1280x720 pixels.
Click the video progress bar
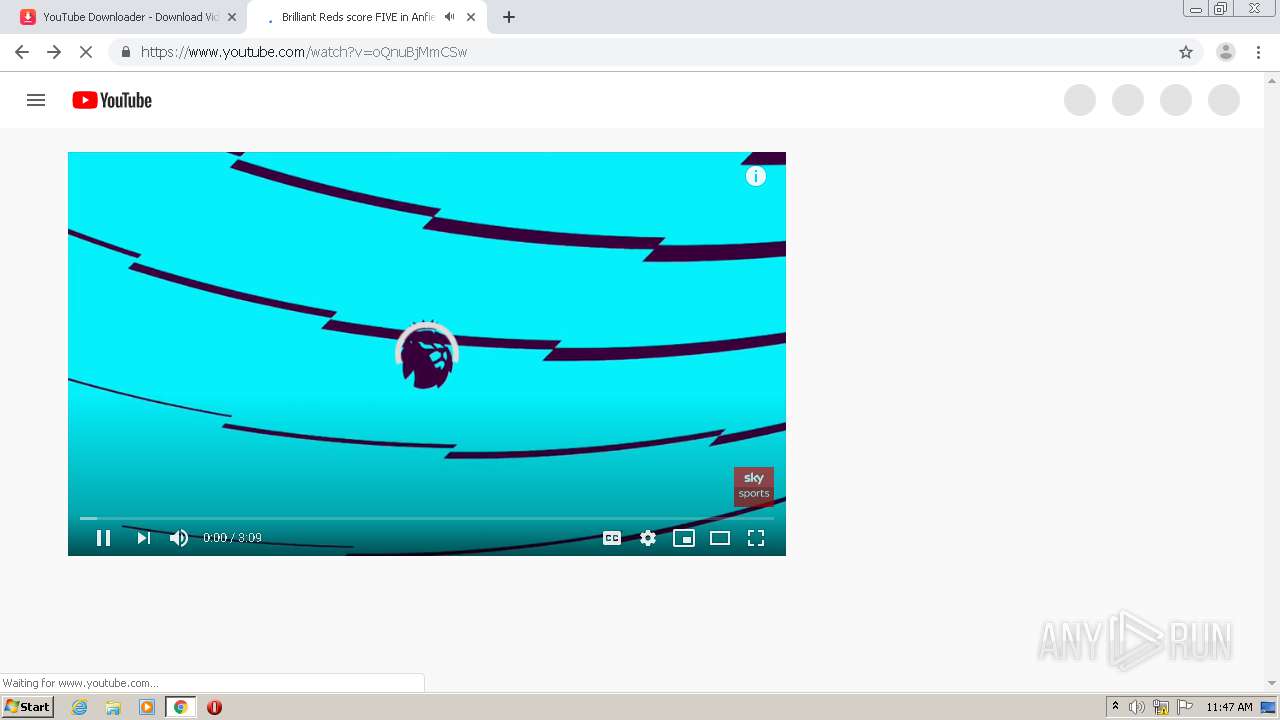click(x=427, y=518)
